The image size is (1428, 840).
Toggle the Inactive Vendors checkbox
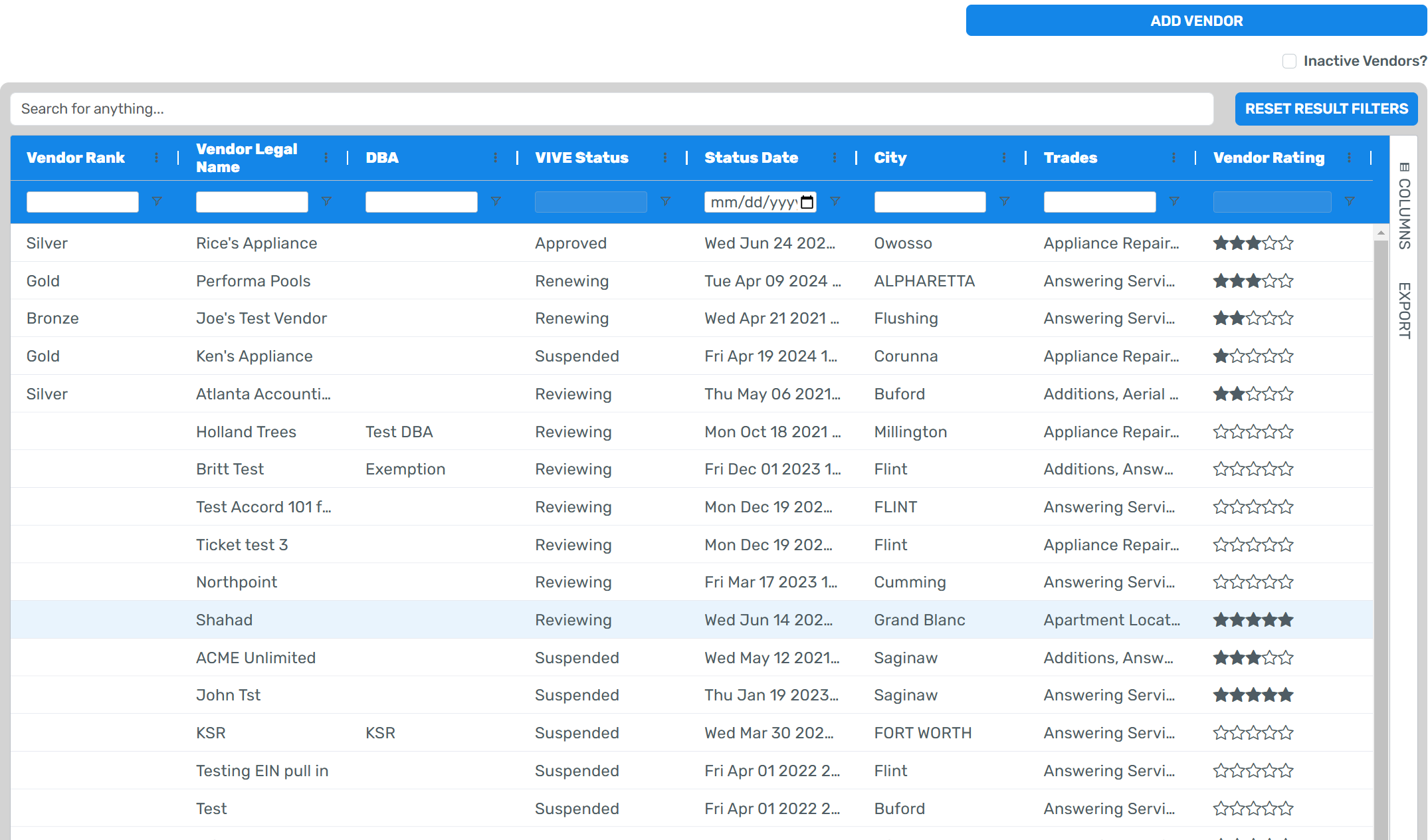point(1289,61)
